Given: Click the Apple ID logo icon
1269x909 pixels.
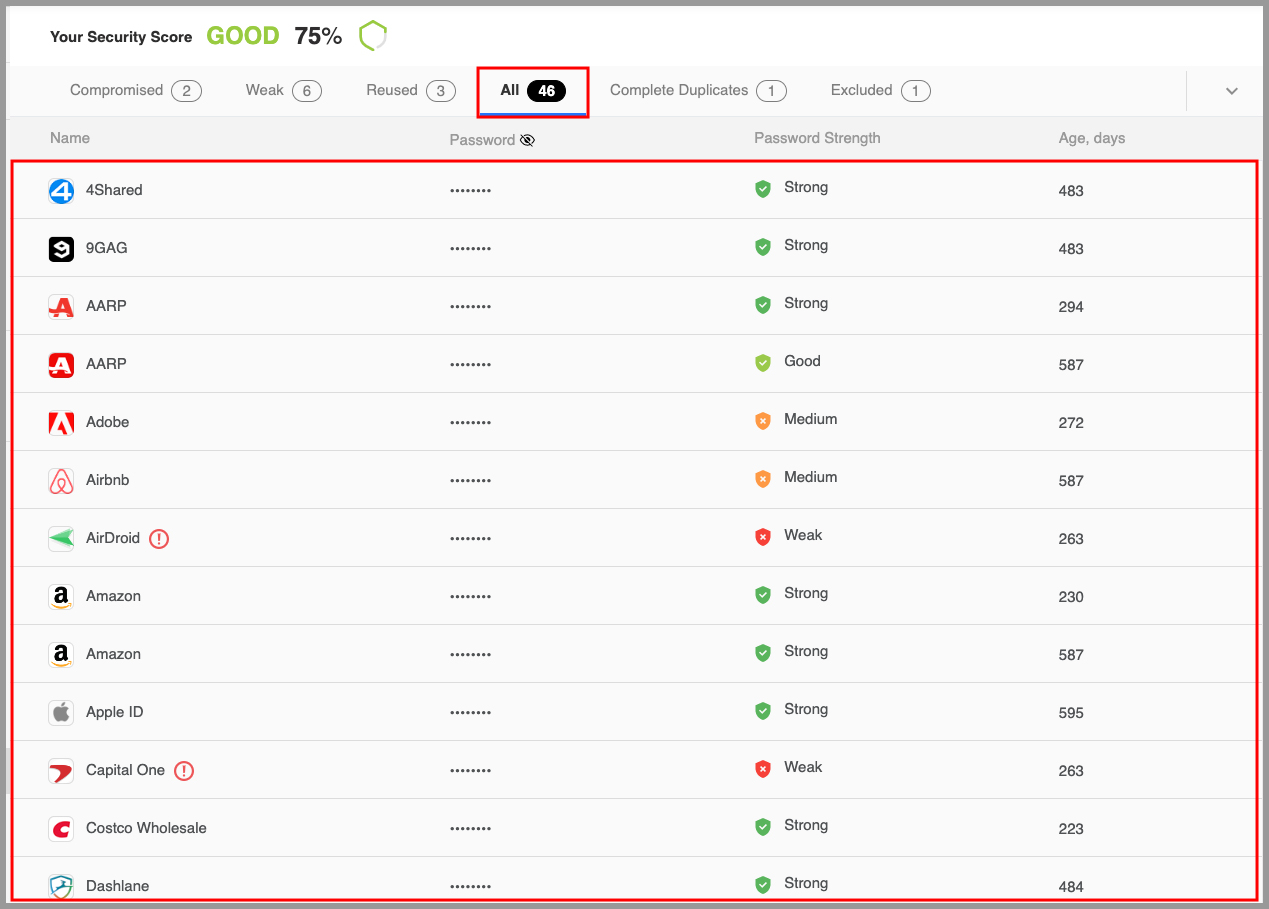Looking at the screenshot, I should click(x=61, y=713).
